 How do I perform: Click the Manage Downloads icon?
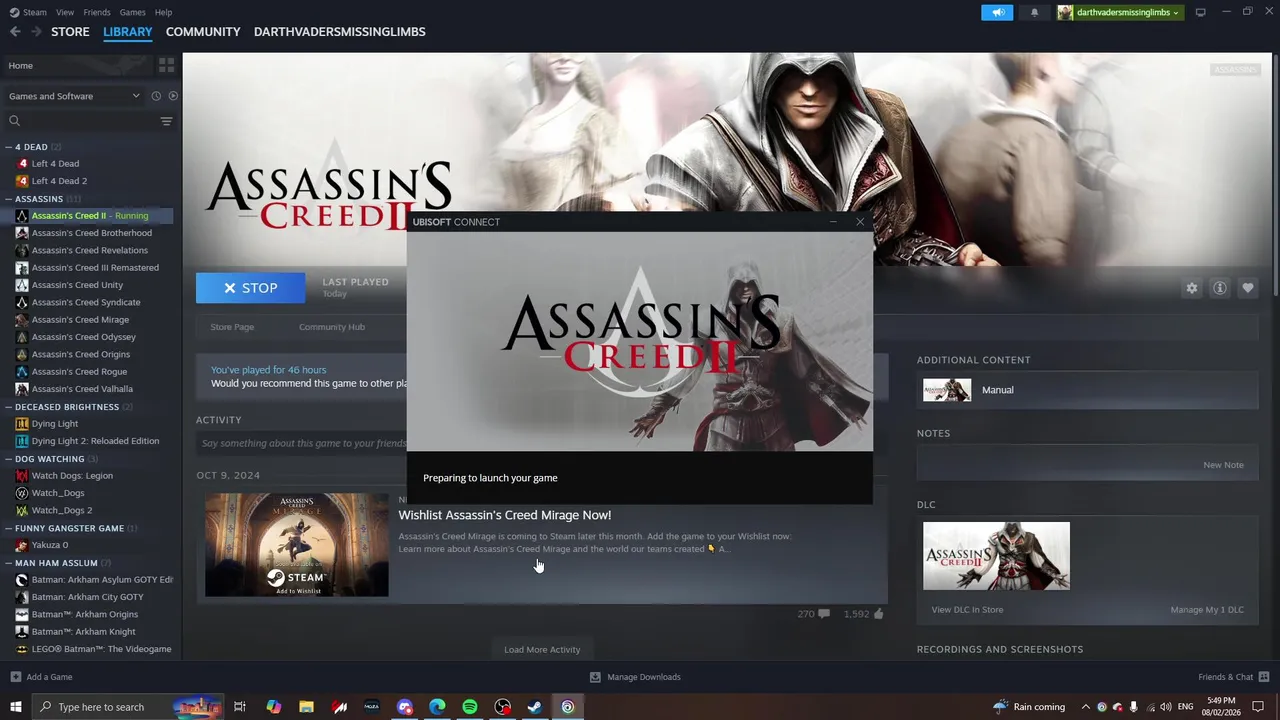pyautogui.click(x=595, y=677)
